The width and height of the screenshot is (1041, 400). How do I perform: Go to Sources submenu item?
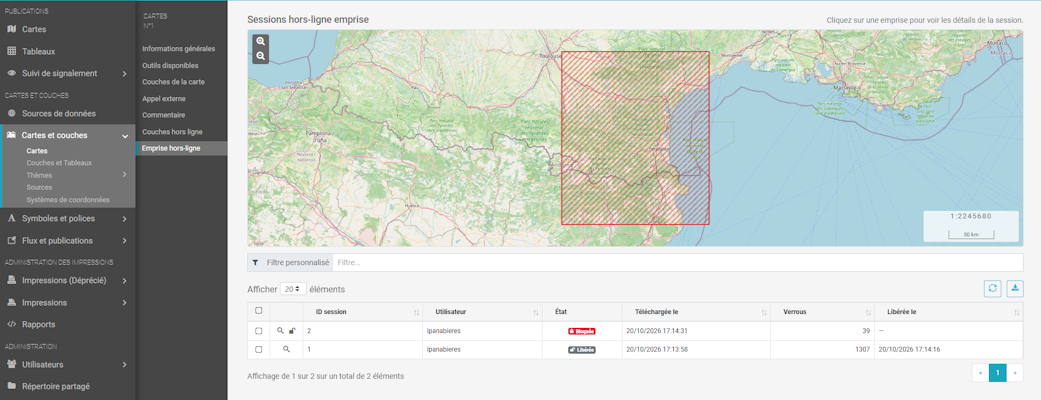pyautogui.click(x=39, y=187)
